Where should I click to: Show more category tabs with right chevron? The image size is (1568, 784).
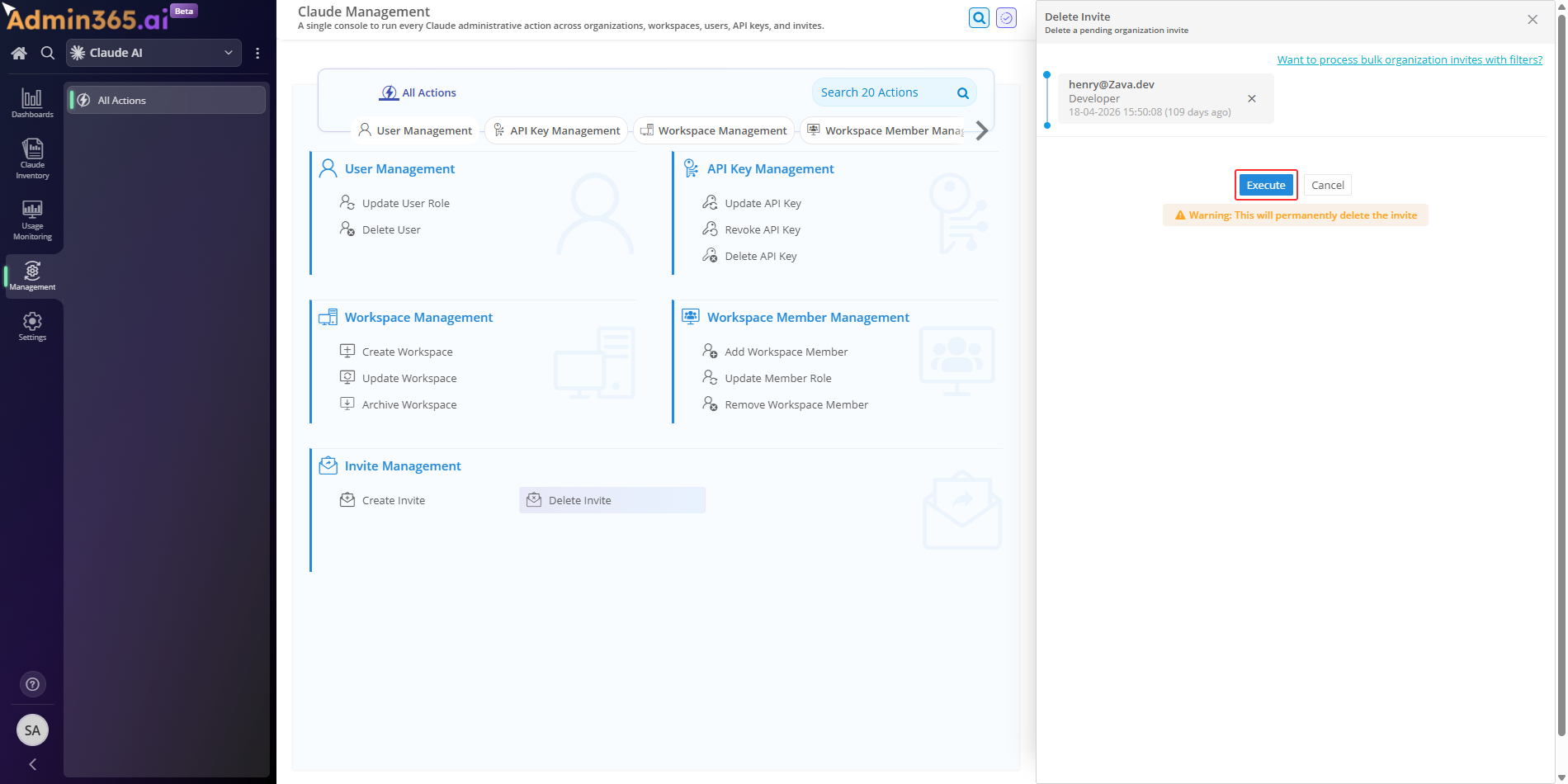[x=982, y=130]
